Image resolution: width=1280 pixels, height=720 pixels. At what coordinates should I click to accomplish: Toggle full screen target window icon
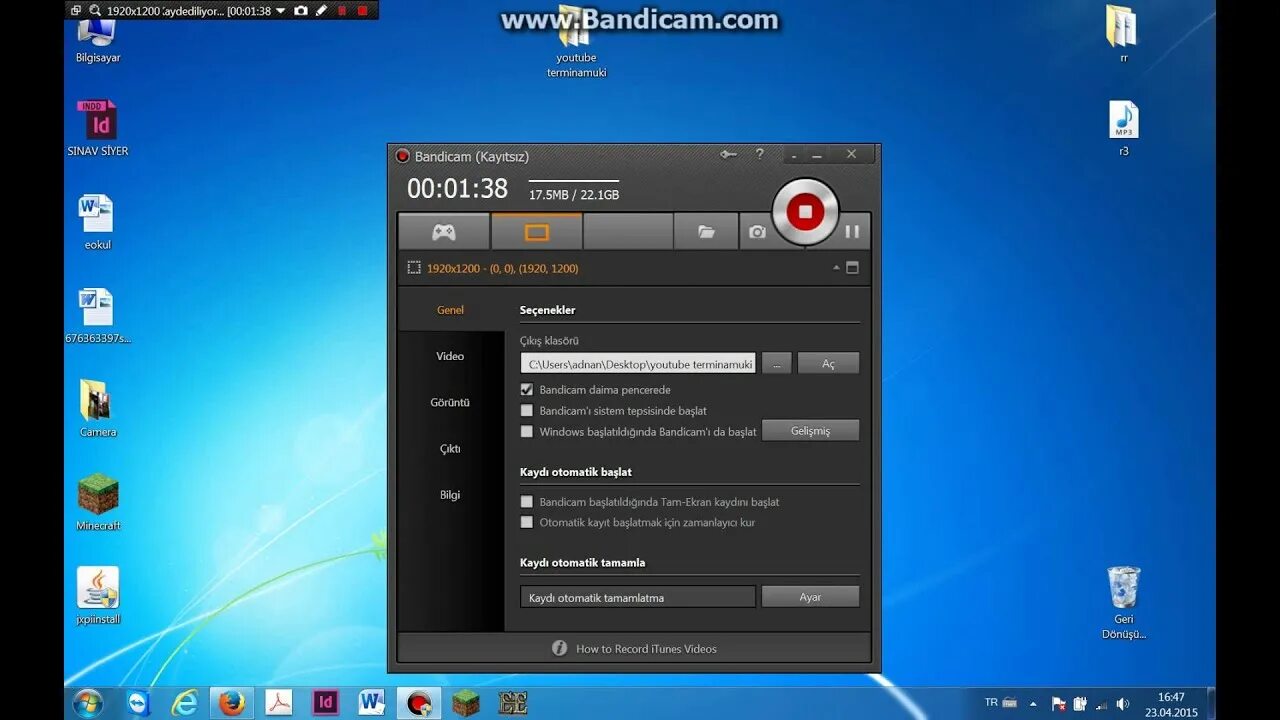852,268
